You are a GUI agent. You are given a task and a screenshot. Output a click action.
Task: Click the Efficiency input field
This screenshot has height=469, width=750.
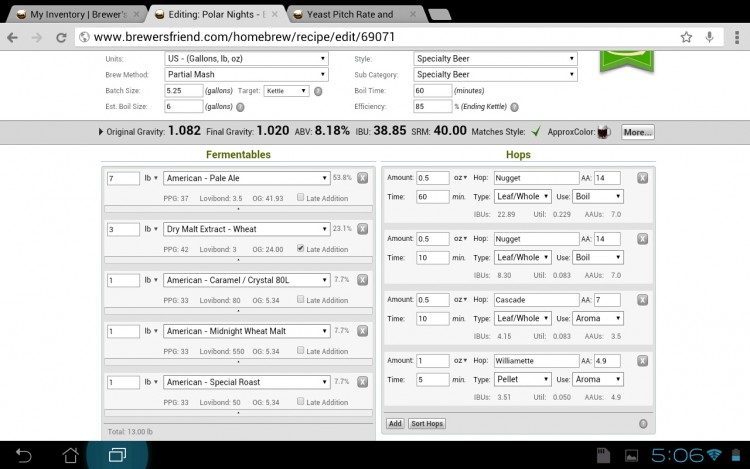tap(432, 107)
